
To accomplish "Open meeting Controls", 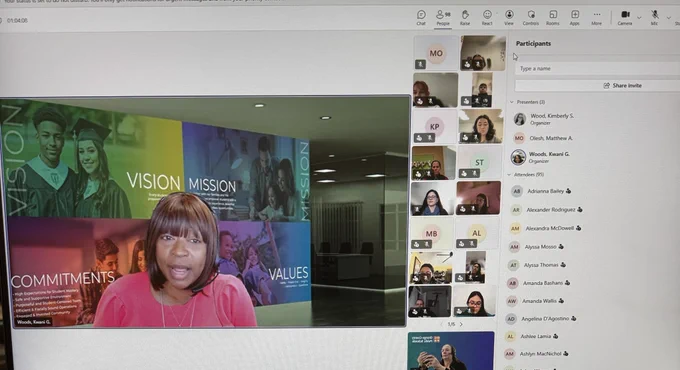I will click(531, 18).
